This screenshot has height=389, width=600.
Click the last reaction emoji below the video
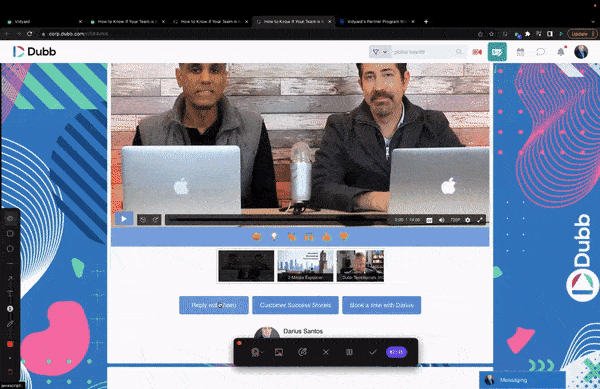click(344, 237)
